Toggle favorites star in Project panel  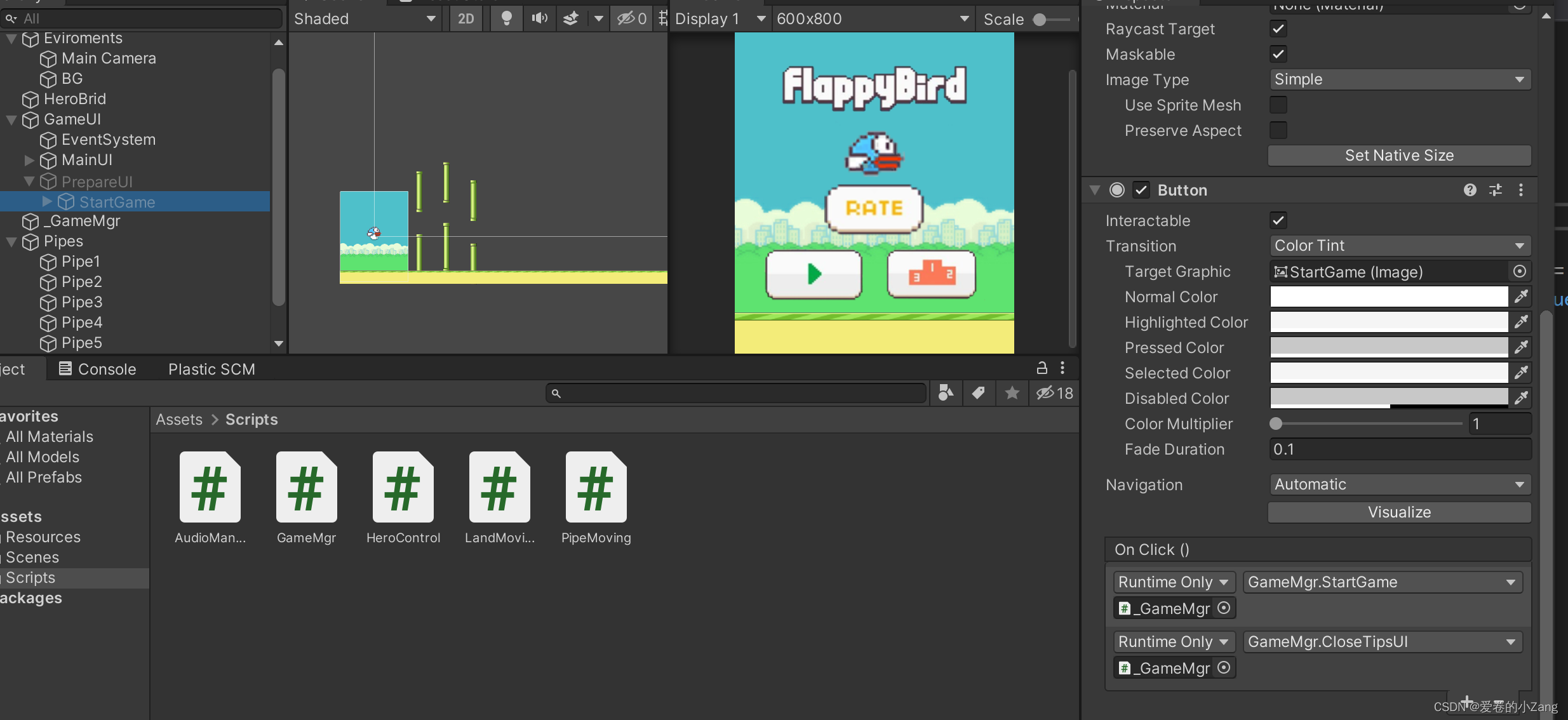click(1012, 393)
